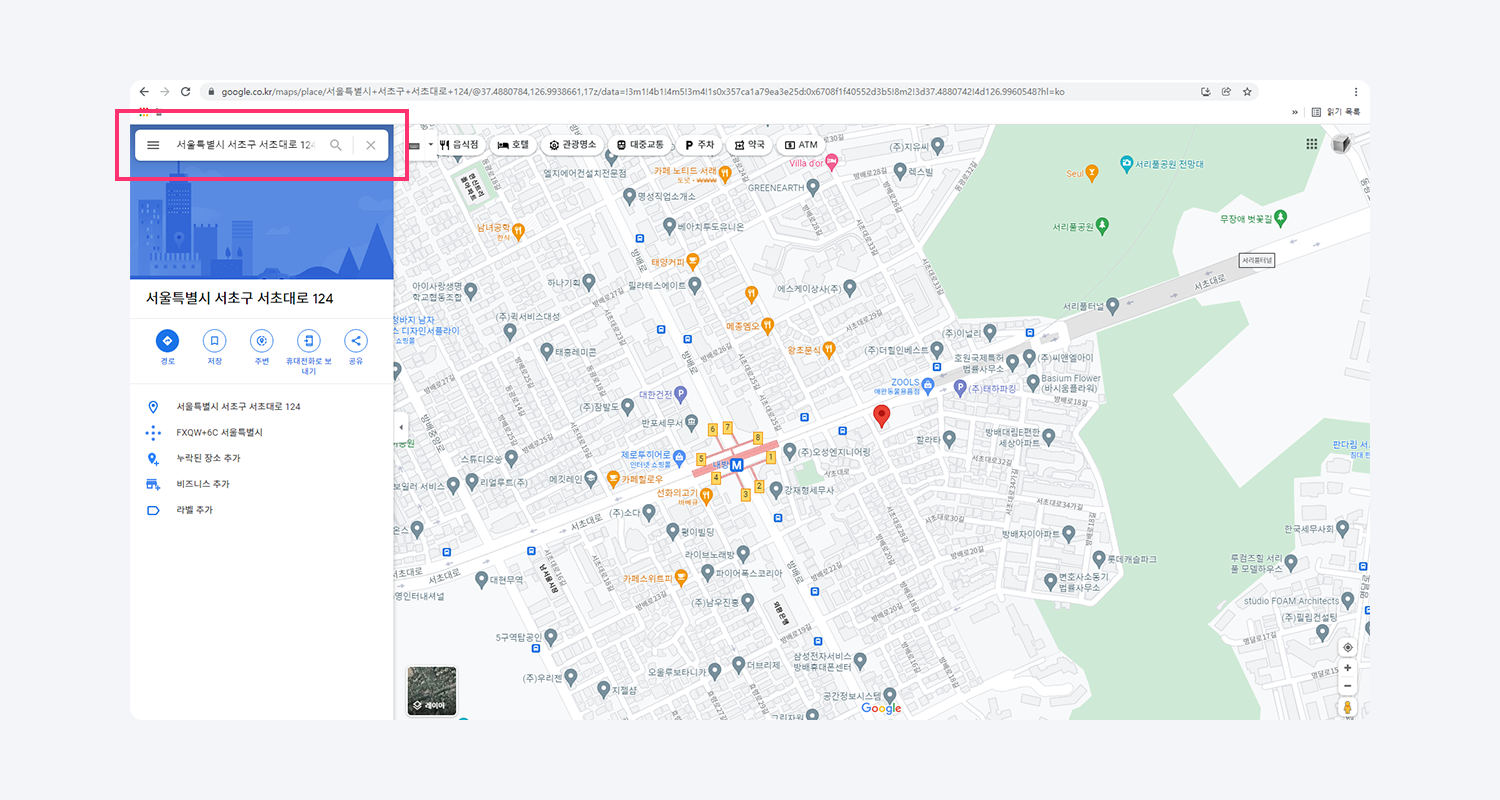The image size is (1500, 800).
Task: Open the Google apps grid icon
Action: (x=1312, y=144)
